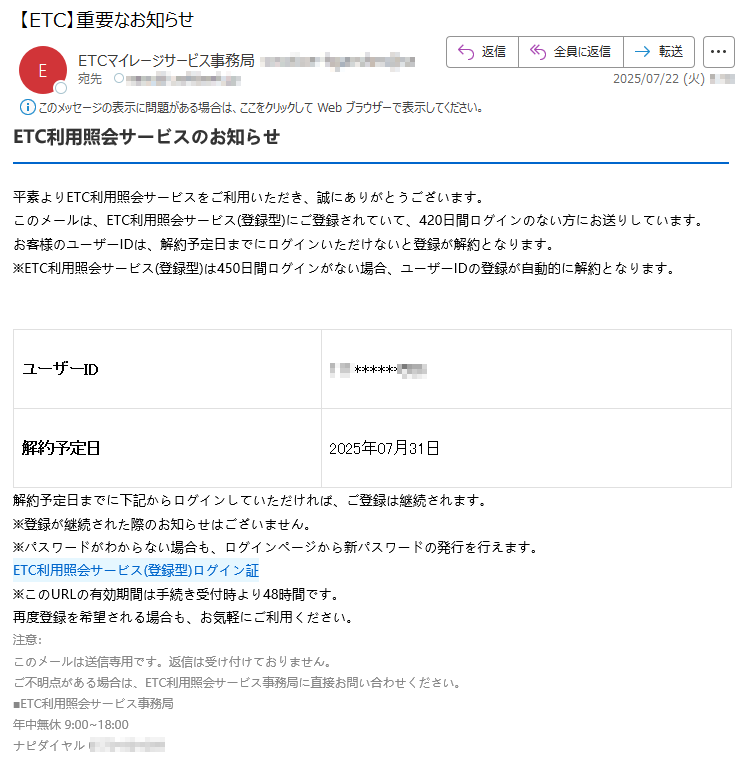Screen dimensions: 741x761
Task: Click the ユーザーID table cell
Action: coord(167,369)
